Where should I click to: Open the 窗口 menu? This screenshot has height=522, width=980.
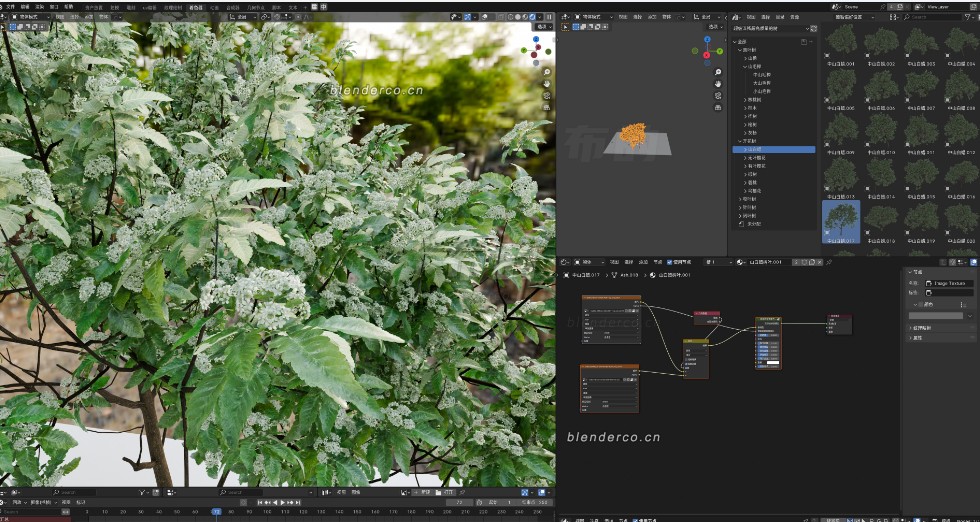(x=54, y=7)
